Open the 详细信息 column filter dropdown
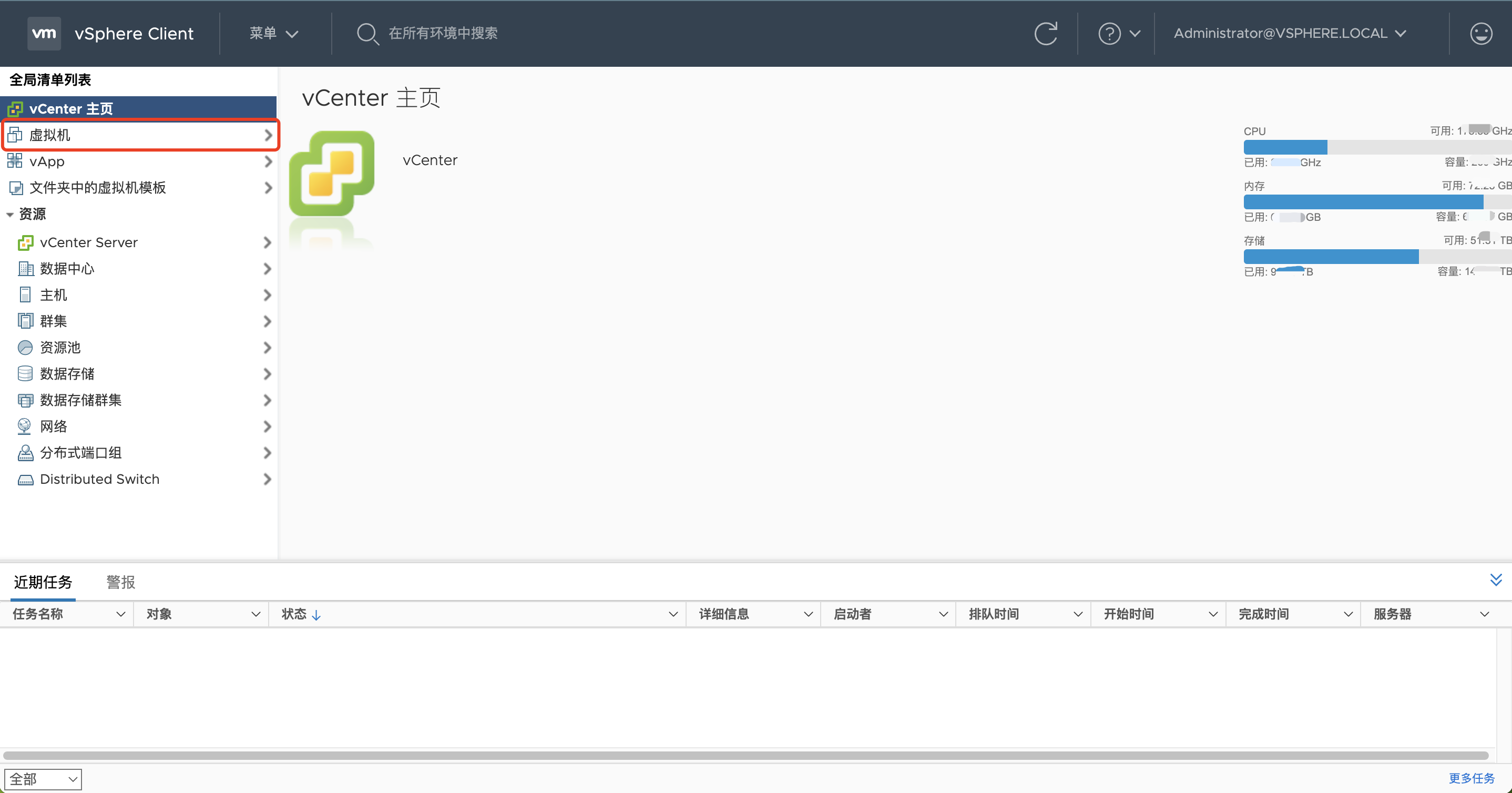The height and width of the screenshot is (793, 1512). (808, 614)
